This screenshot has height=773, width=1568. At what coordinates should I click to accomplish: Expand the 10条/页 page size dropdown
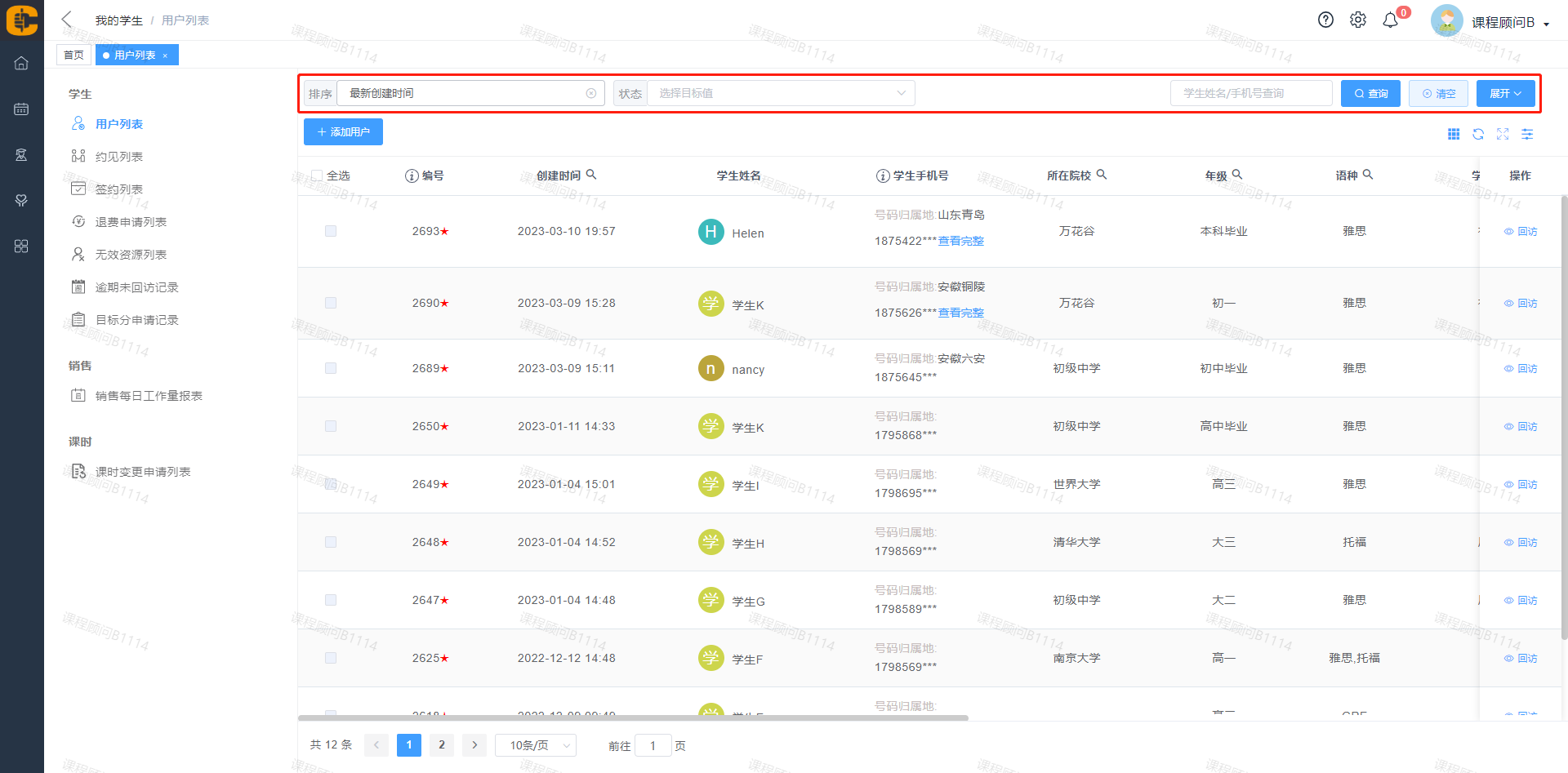click(x=535, y=745)
